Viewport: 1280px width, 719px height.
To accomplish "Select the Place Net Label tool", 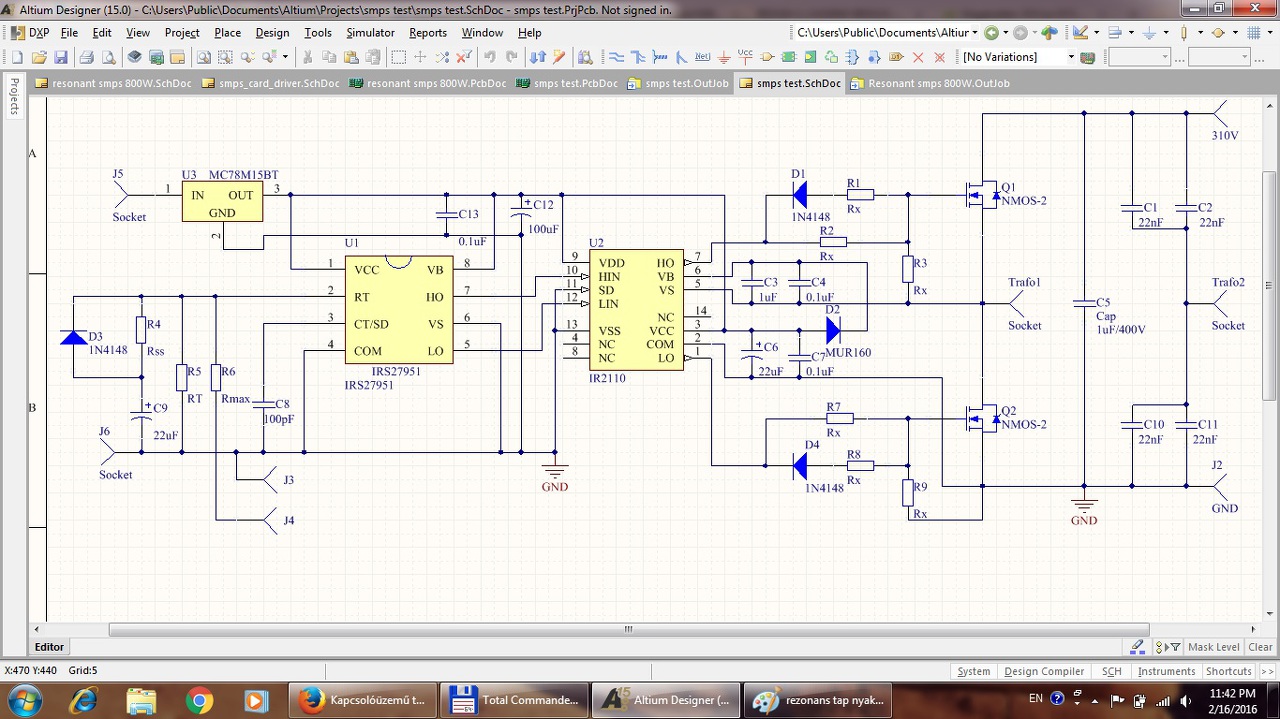I will (702, 57).
